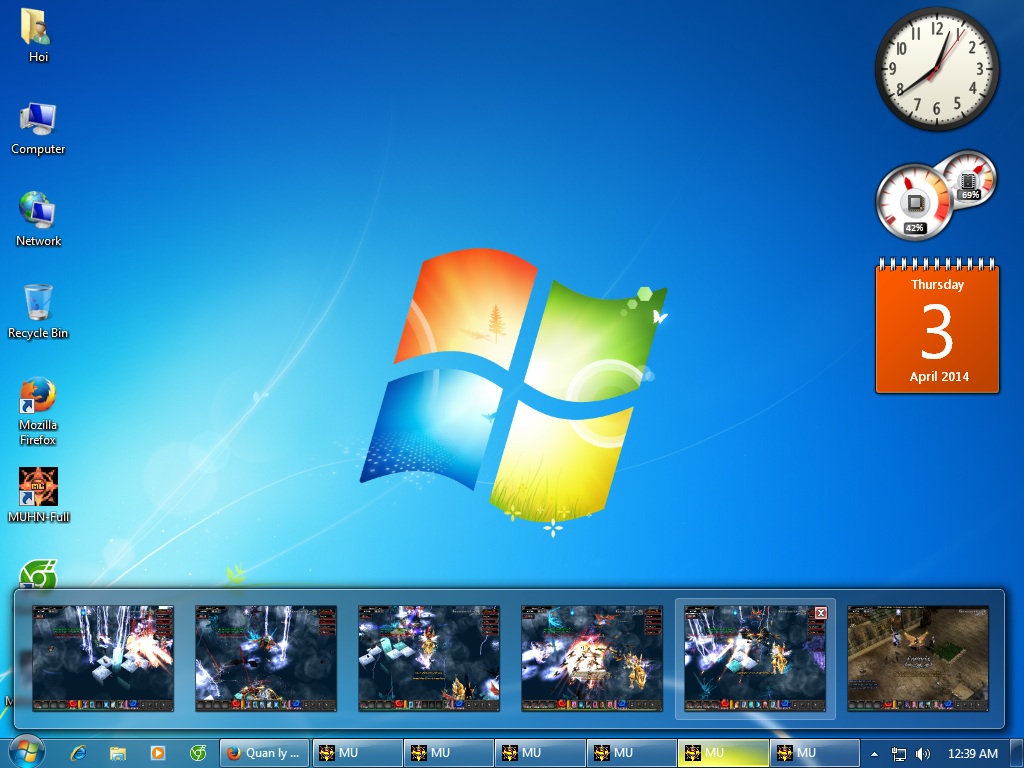1024x768 pixels.
Task: Show hidden system tray icons arrow
Action: point(874,754)
